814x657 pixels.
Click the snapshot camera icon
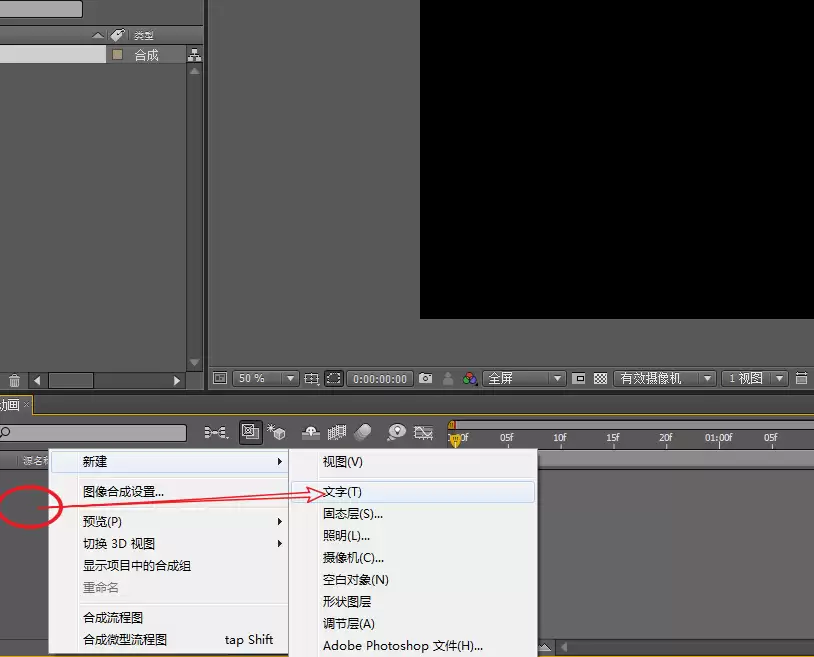pyautogui.click(x=425, y=378)
